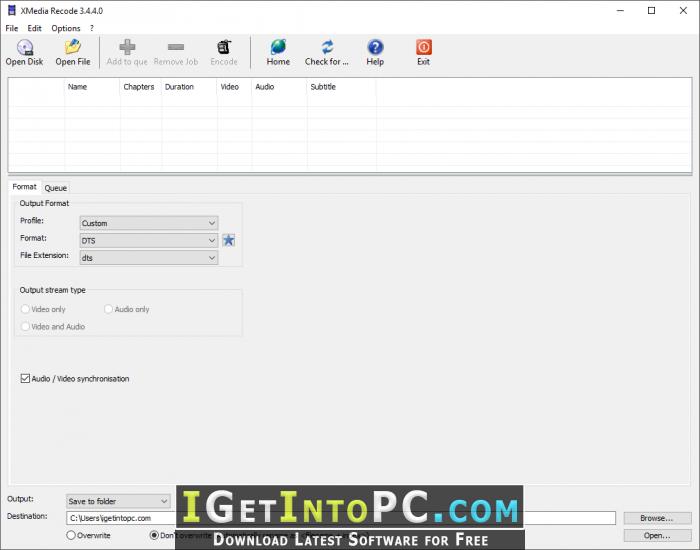Choose the Don't overwrite radio button
This screenshot has width=700, height=550.
pos(154,535)
